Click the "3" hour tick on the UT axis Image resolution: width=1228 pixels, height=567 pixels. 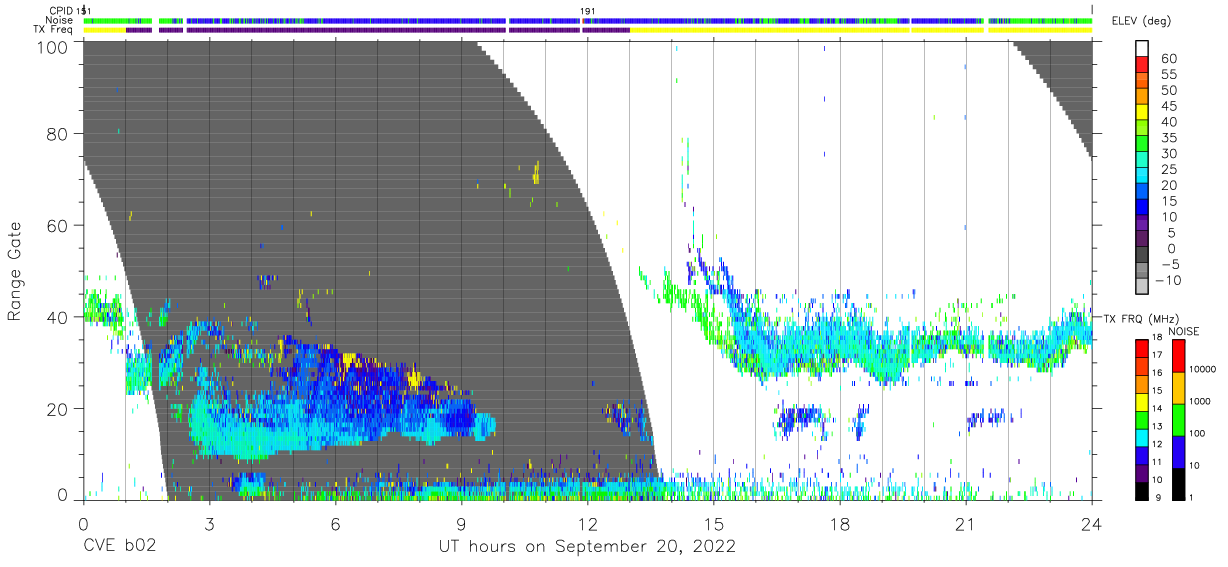coord(209,524)
